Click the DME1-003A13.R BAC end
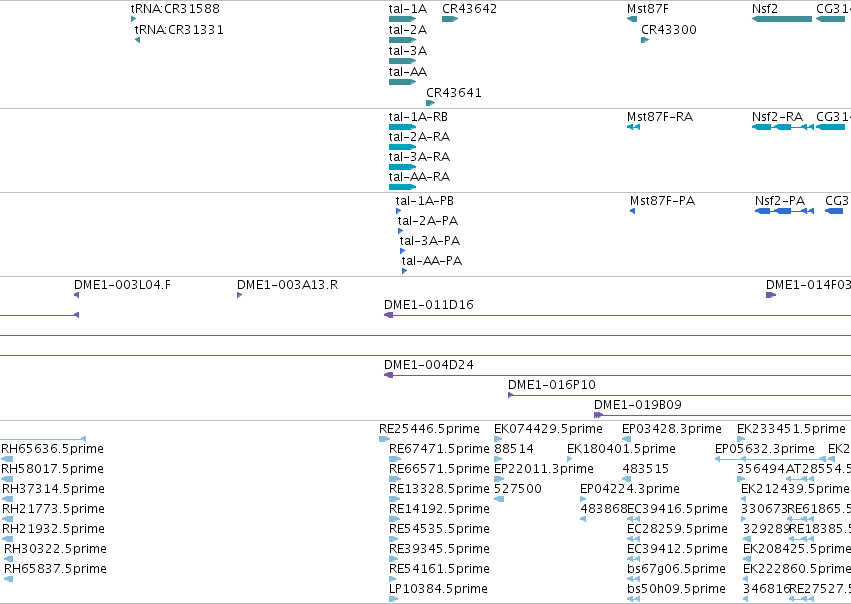The height and width of the screenshot is (604, 851). [239, 295]
